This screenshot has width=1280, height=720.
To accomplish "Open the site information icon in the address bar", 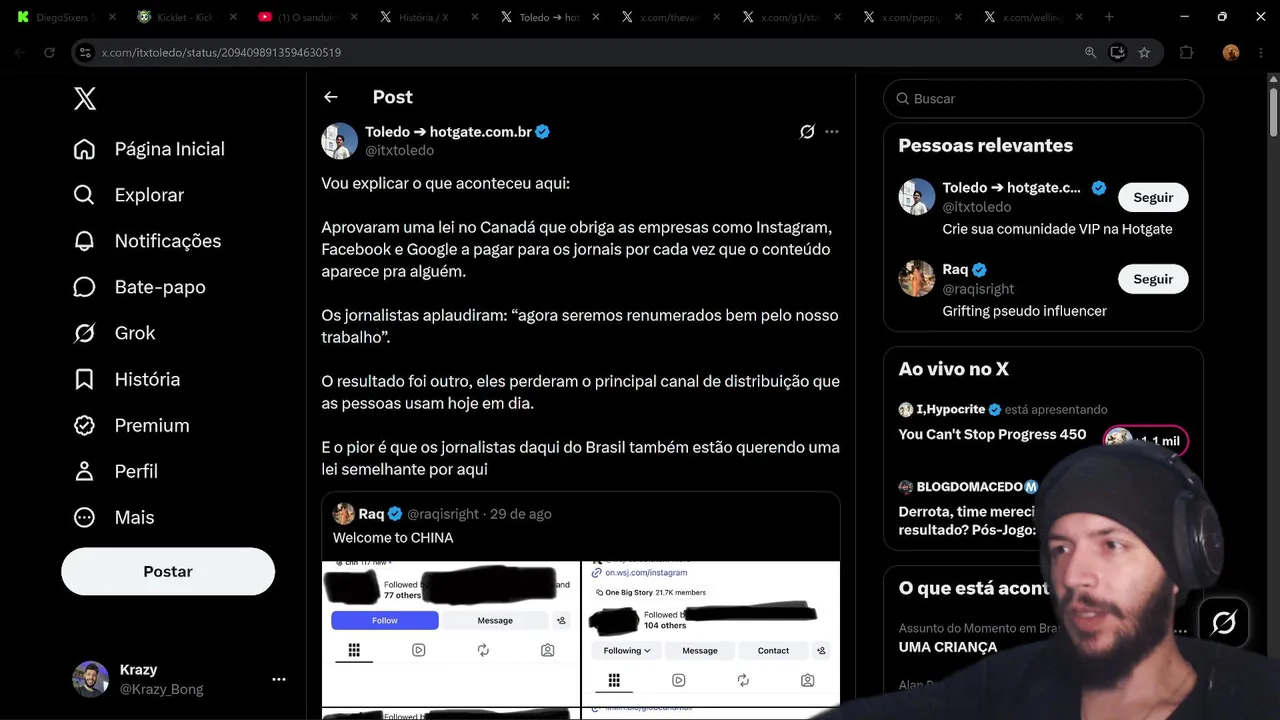I will [x=86, y=53].
